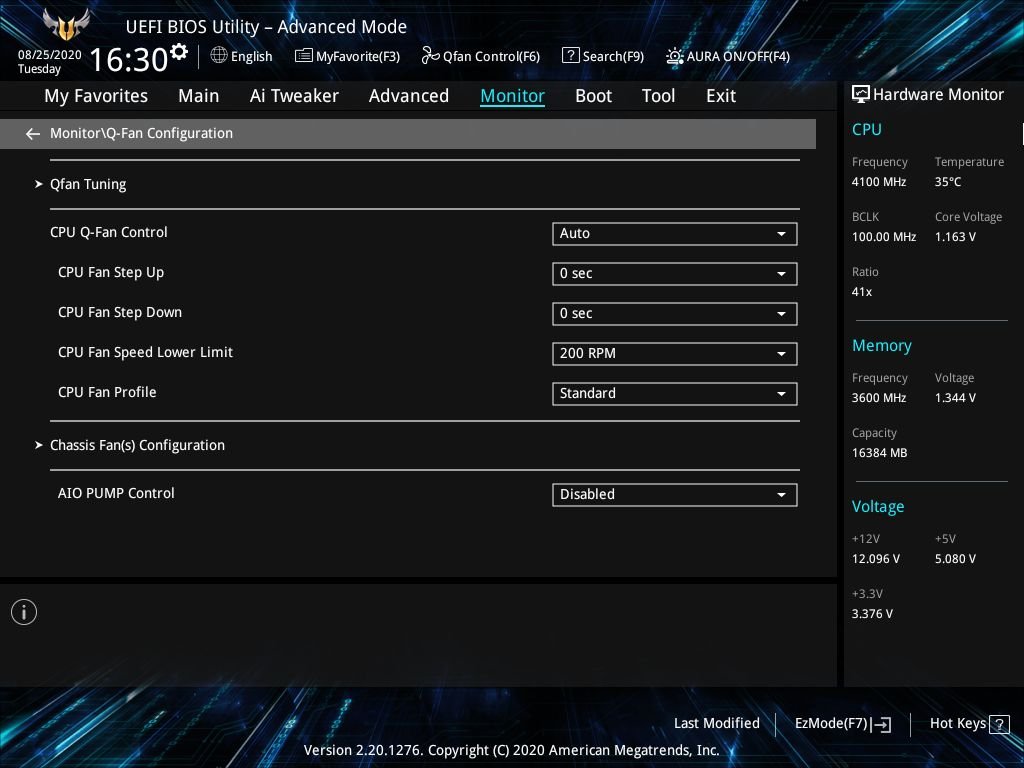Select the CPU Fan Step Down label
Screen dimensions: 1024x768
(x=120, y=312)
